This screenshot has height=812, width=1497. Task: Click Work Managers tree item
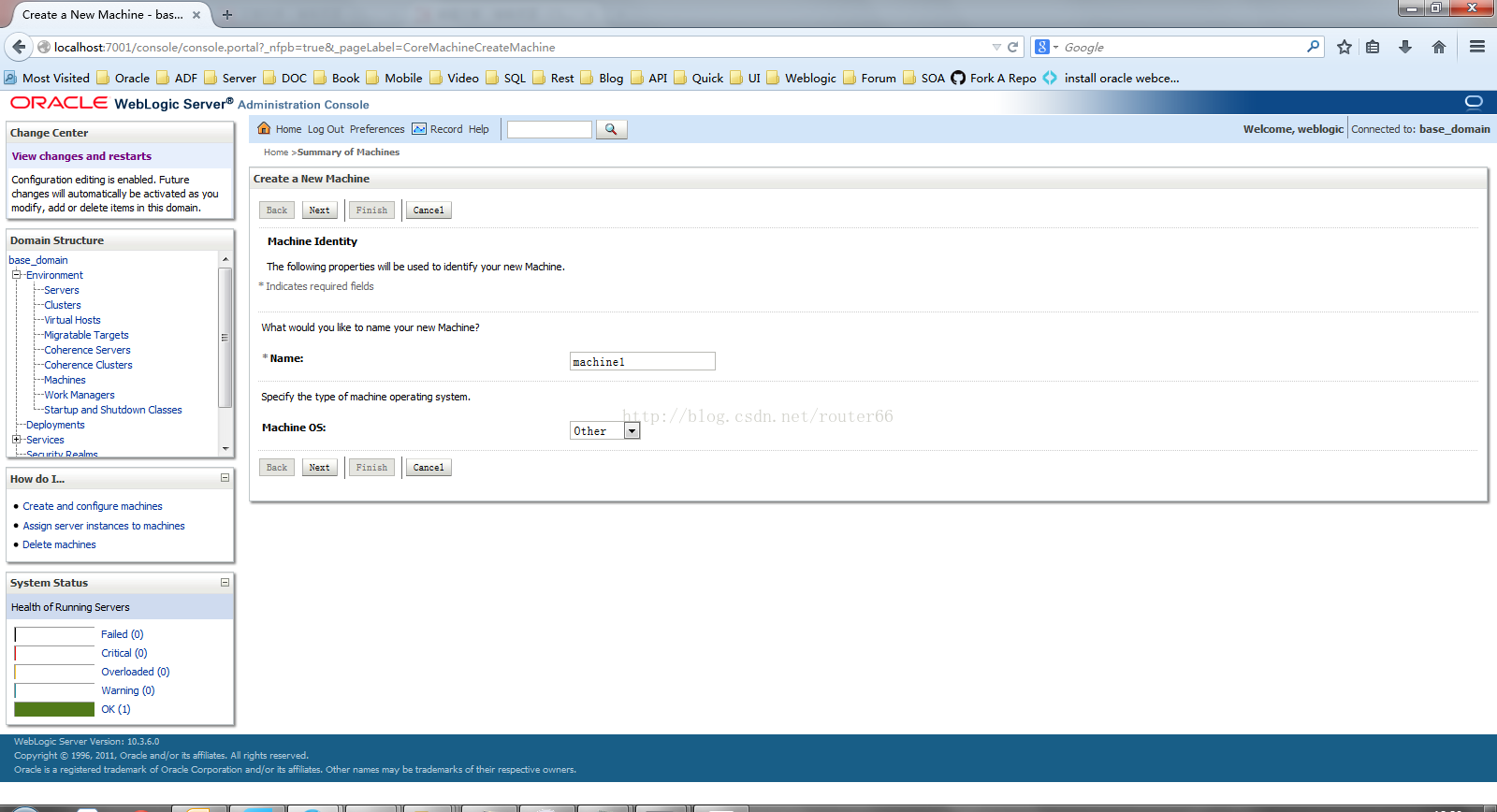click(80, 395)
